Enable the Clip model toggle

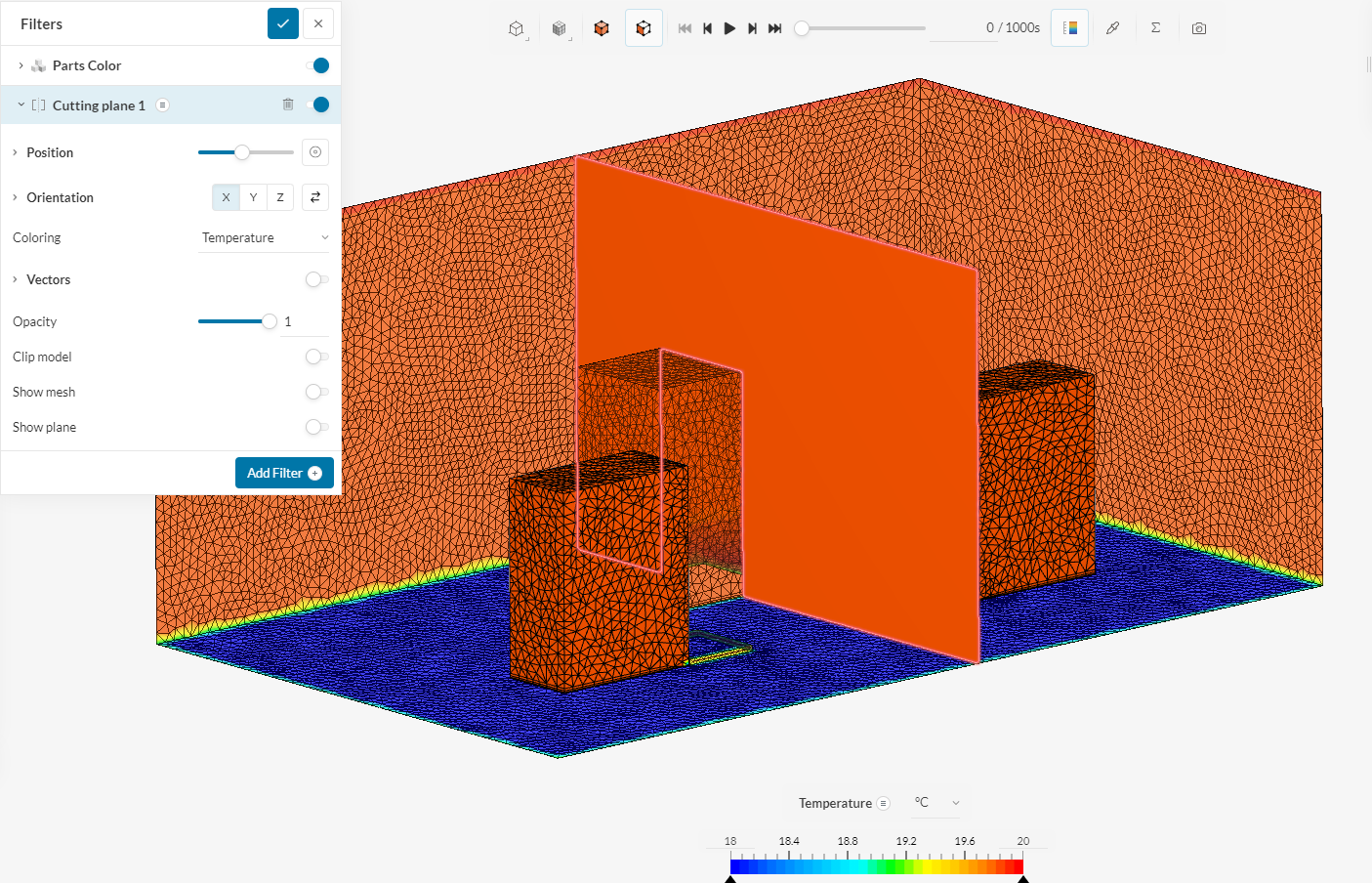click(316, 357)
